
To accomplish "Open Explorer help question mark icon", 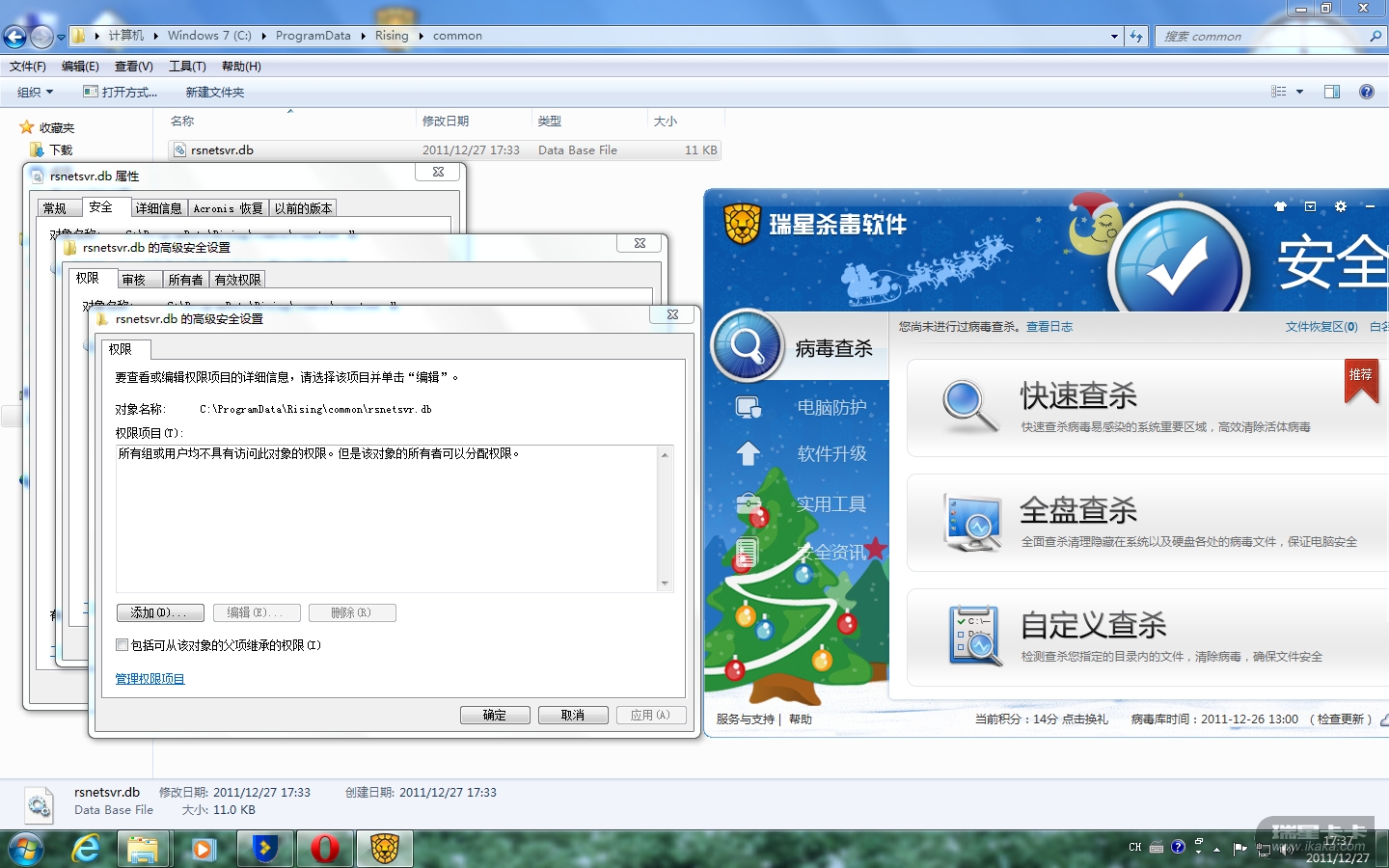I will coord(1366,92).
